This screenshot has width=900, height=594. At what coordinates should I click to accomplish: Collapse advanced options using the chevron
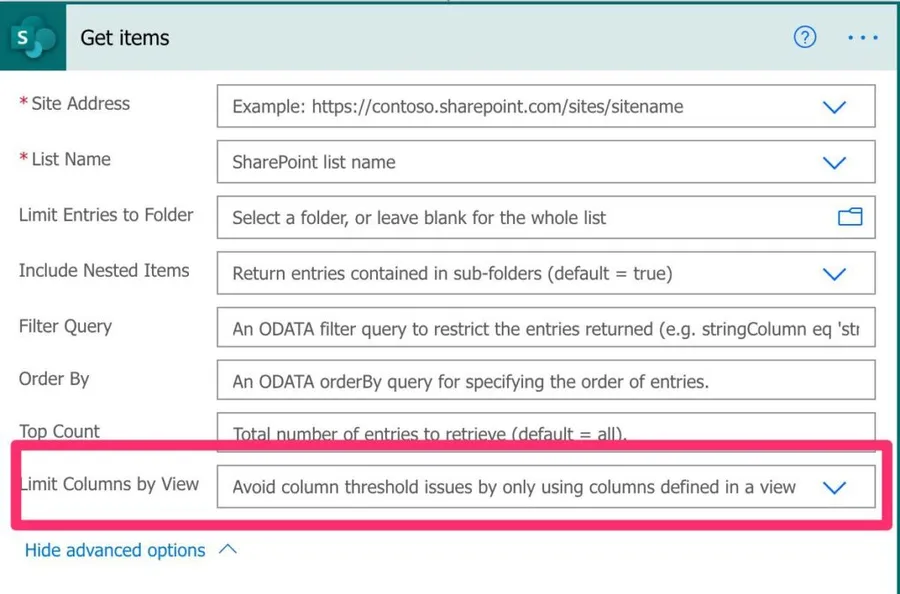point(228,549)
